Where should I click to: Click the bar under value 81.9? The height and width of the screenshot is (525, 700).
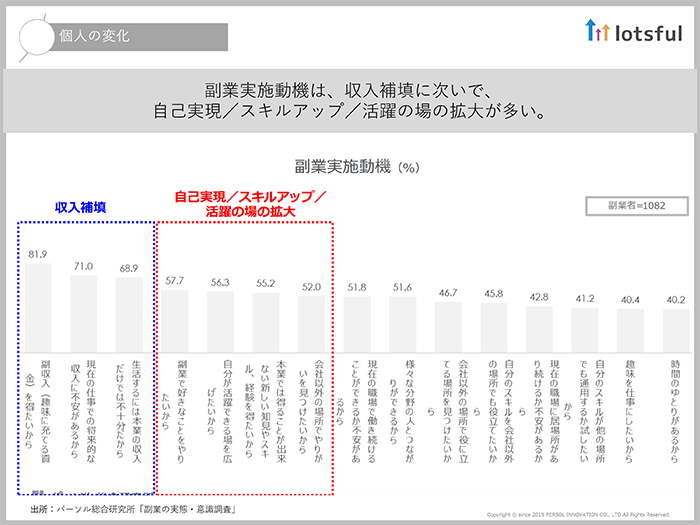point(38,308)
